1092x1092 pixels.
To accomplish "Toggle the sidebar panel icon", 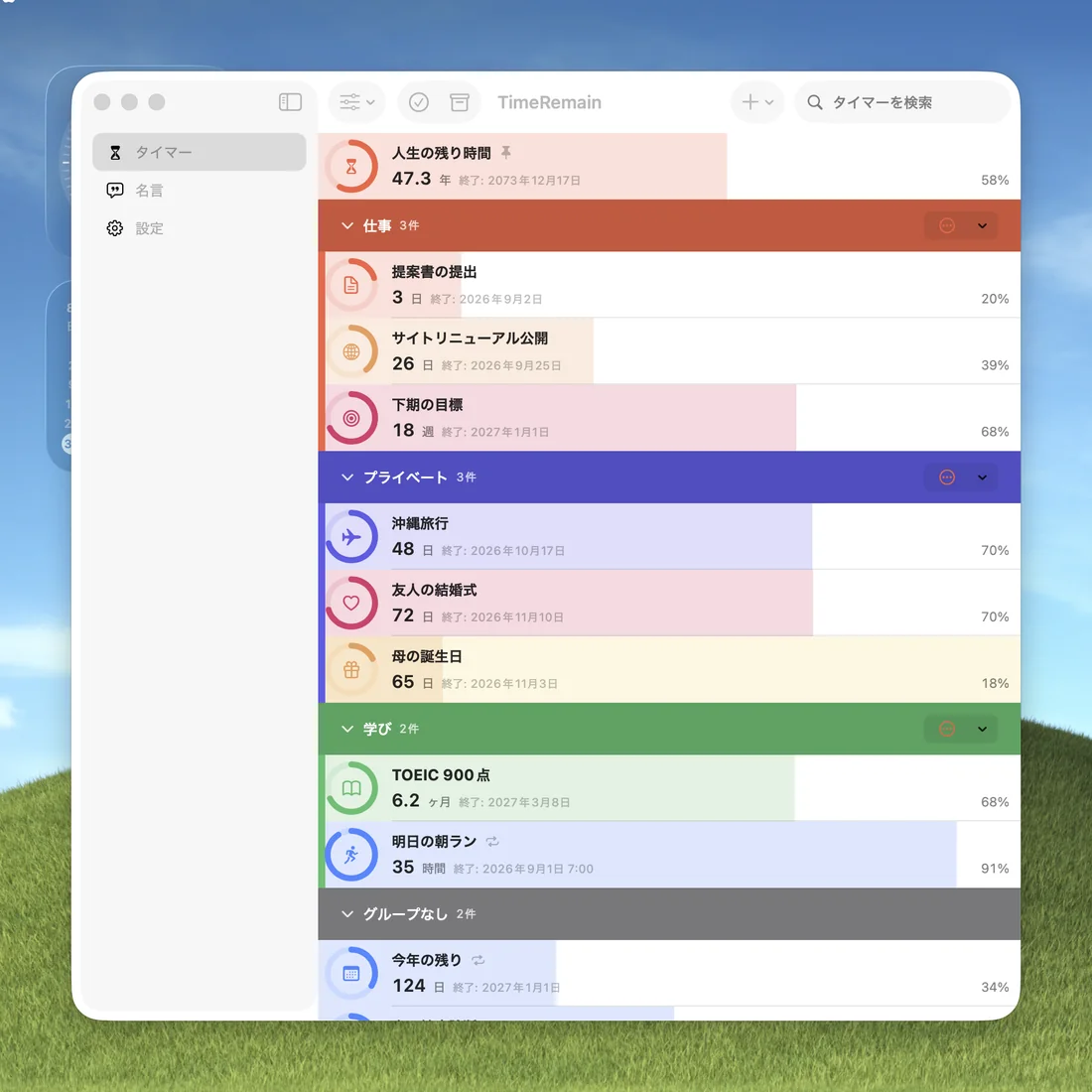I will click(x=290, y=102).
